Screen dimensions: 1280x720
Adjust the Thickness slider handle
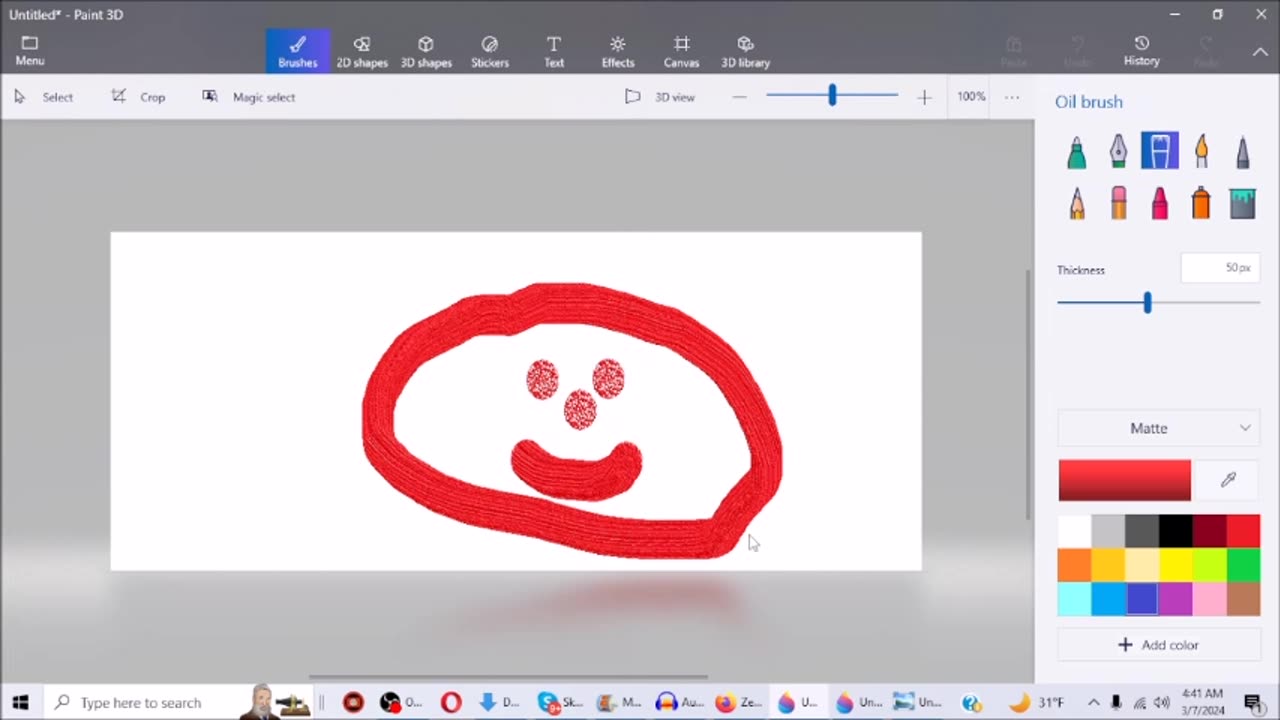[x=1147, y=302]
